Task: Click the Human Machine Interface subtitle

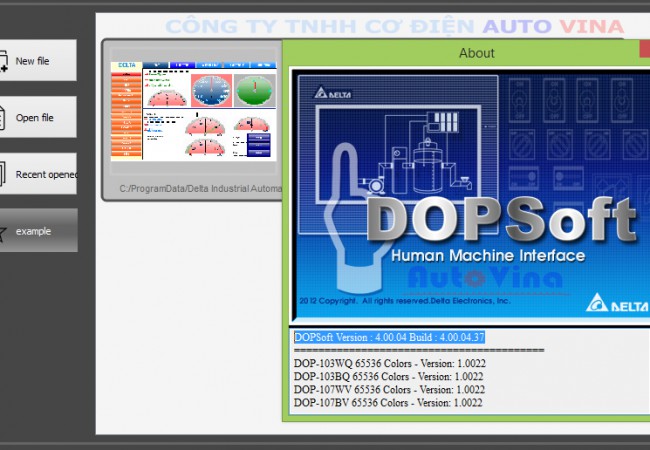Action: 488,256
